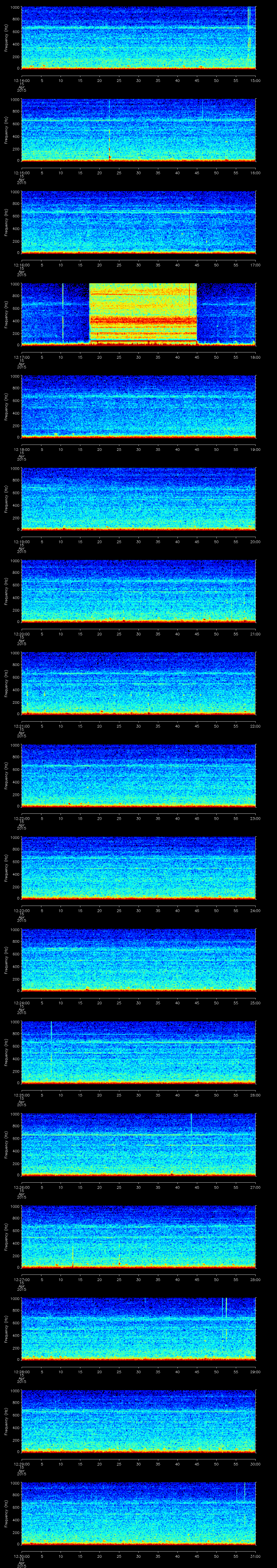Open the spectrogram panel starting at 12:20:00

(139, 591)
